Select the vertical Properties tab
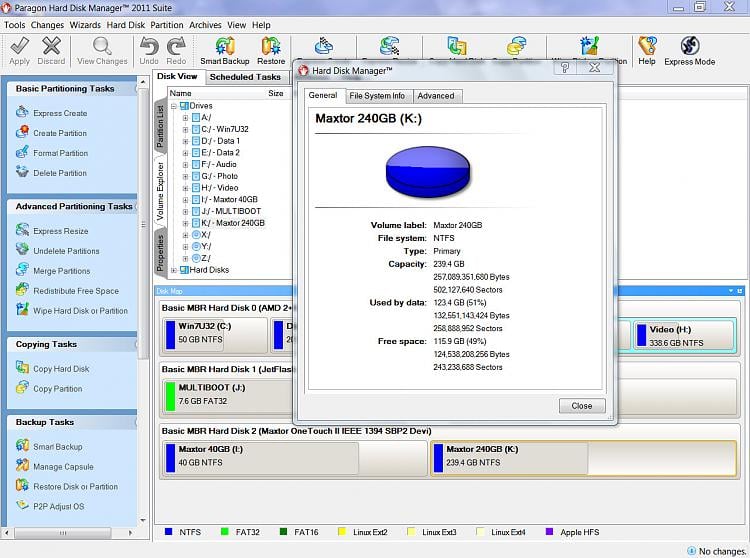This screenshot has height=558, width=750. [160, 253]
